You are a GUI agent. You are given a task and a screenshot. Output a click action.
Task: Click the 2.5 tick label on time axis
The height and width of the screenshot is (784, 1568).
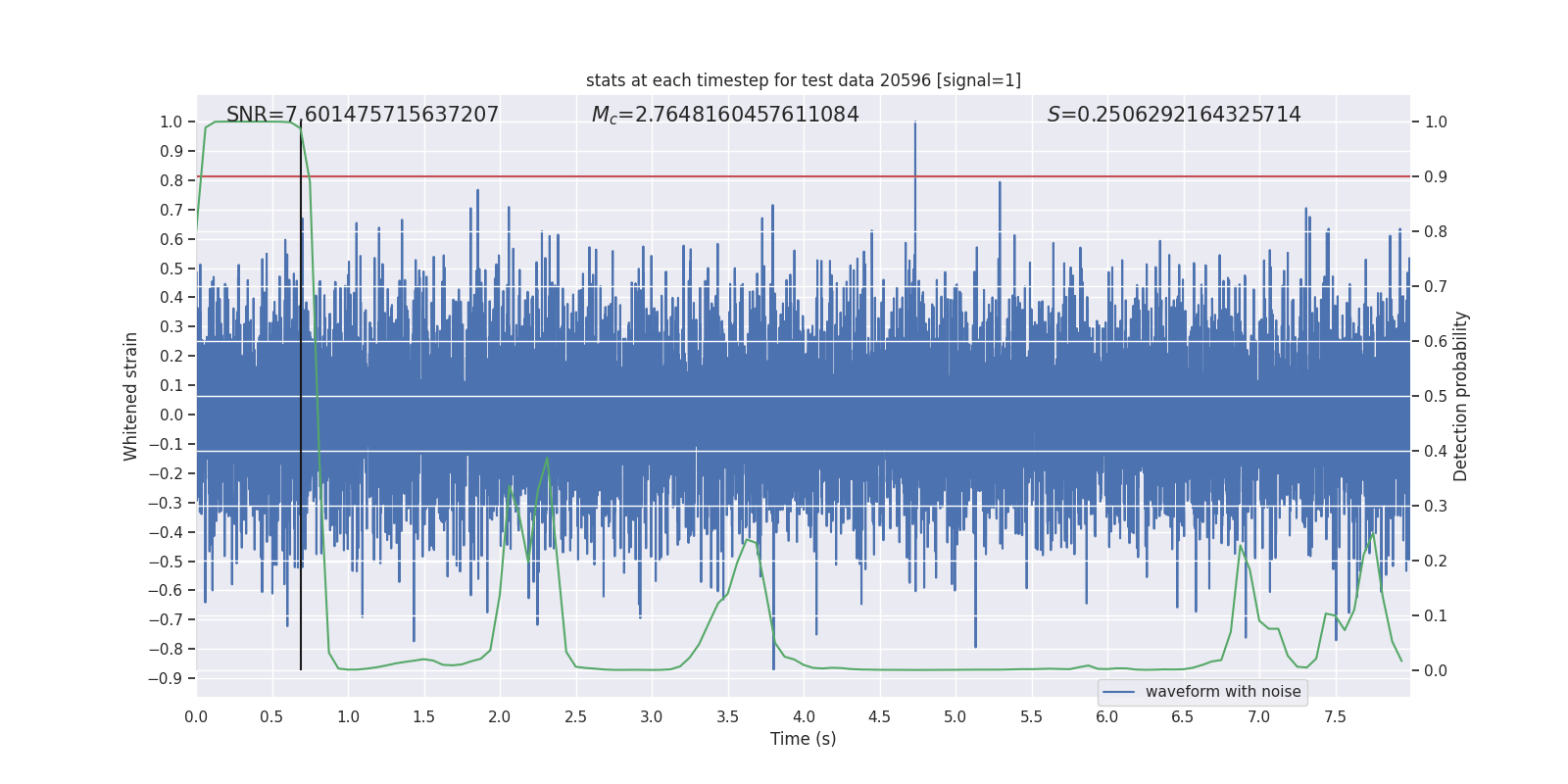[x=575, y=717]
